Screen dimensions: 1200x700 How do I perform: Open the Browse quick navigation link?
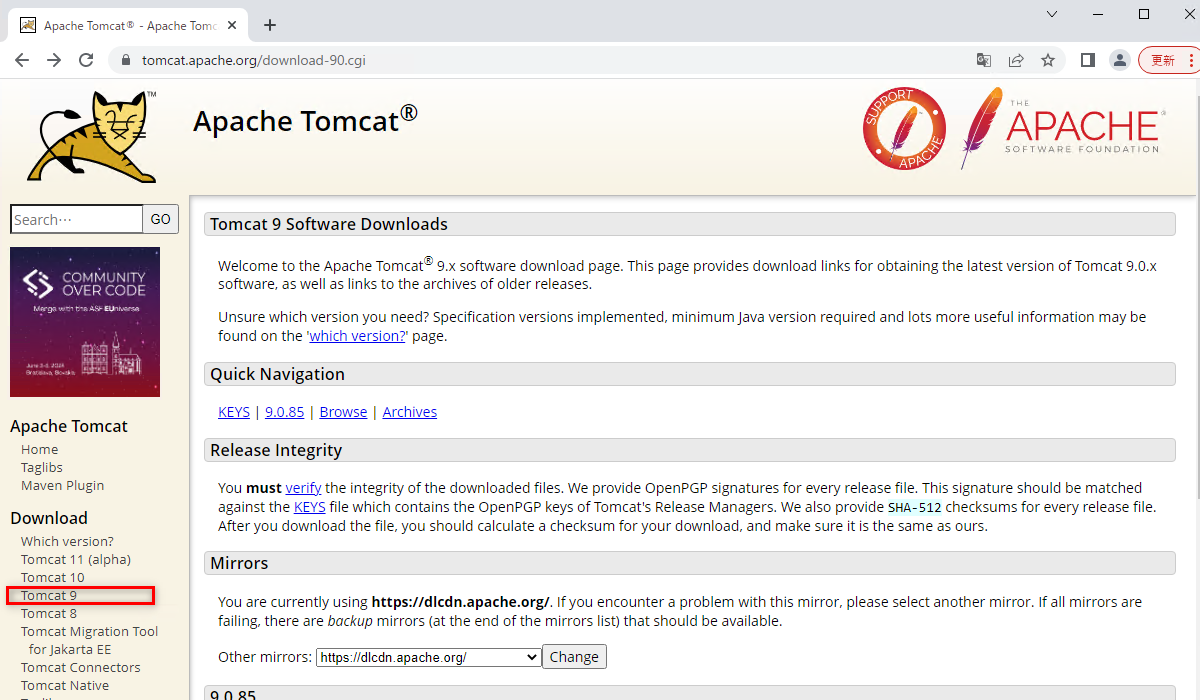[x=343, y=412]
